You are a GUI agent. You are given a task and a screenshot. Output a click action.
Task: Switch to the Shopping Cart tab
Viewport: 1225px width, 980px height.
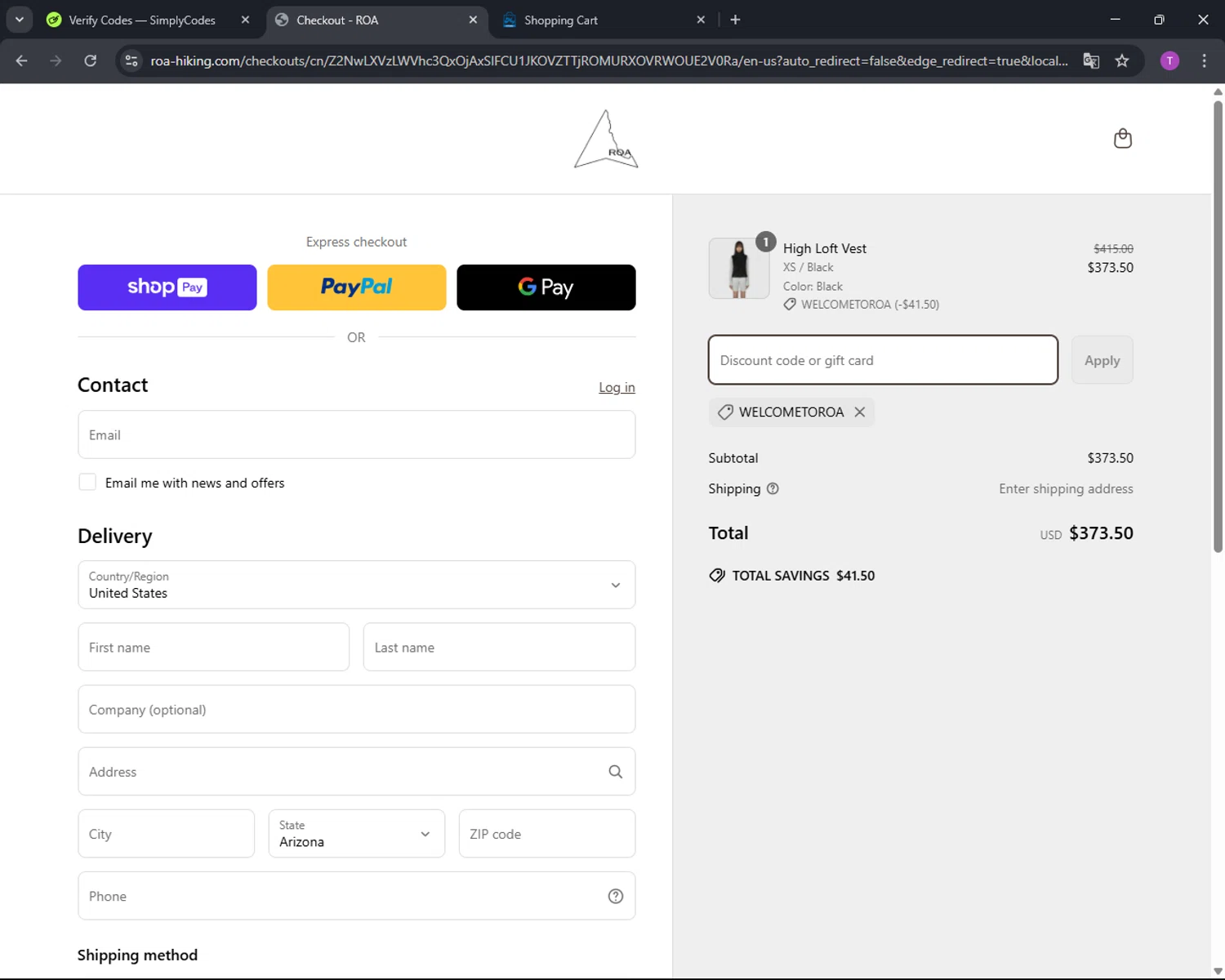click(561, 20)
